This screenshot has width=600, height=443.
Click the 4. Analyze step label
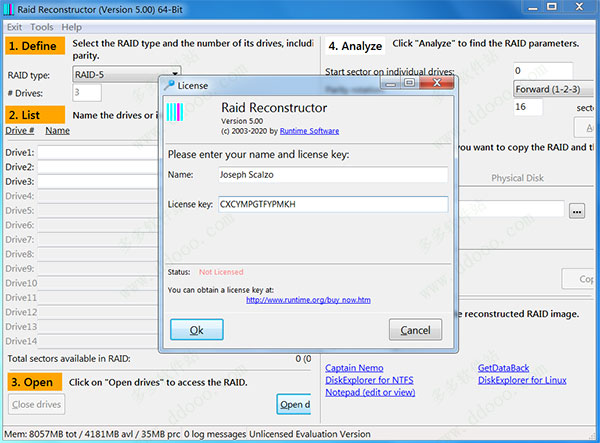(355, 46)
